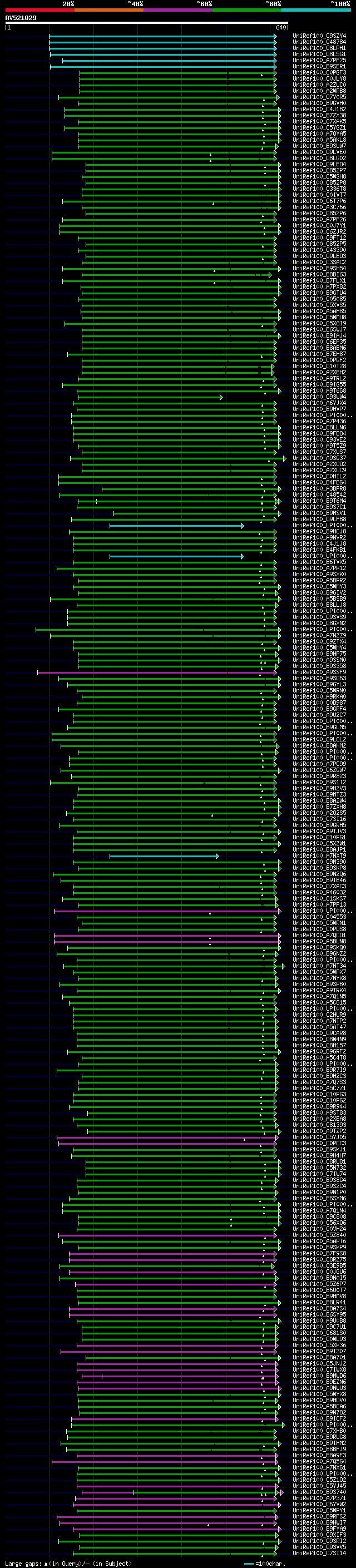Click the green ~80% identity legend segment
The width and height of the screenshot is (356, 1568).
[247, 10]
